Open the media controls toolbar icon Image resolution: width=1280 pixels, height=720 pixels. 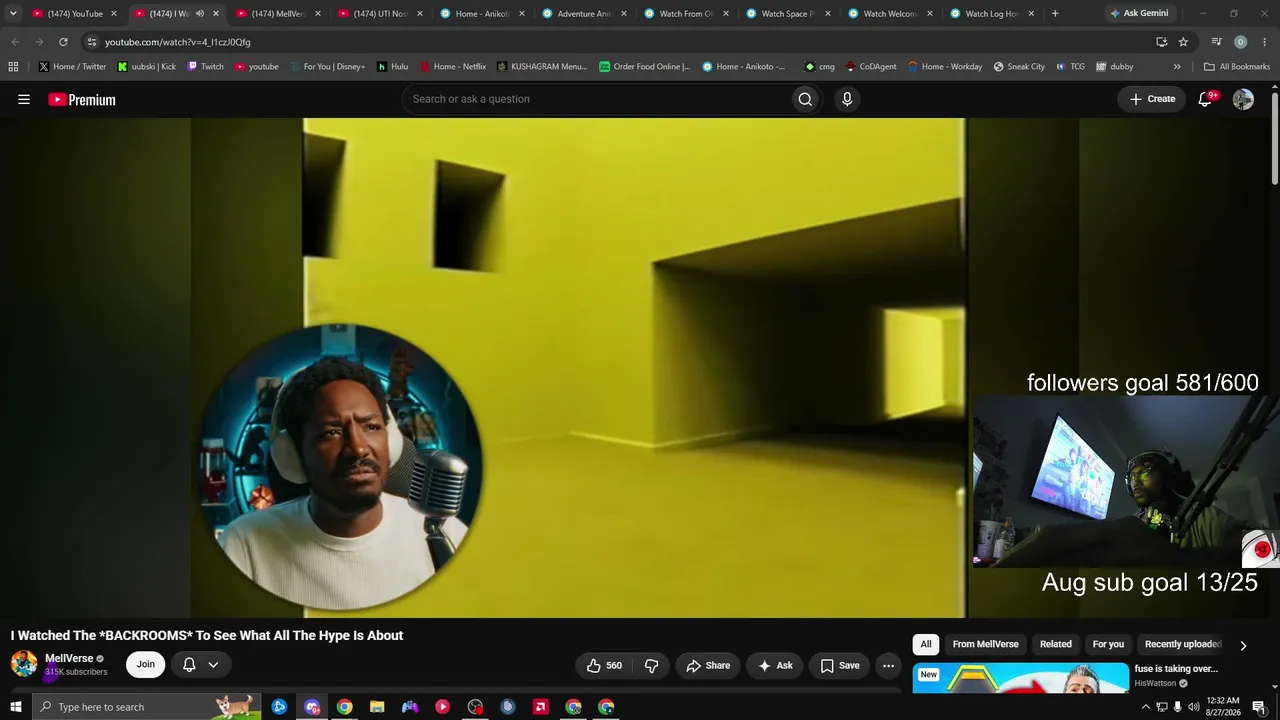[x=1216, y=42]
